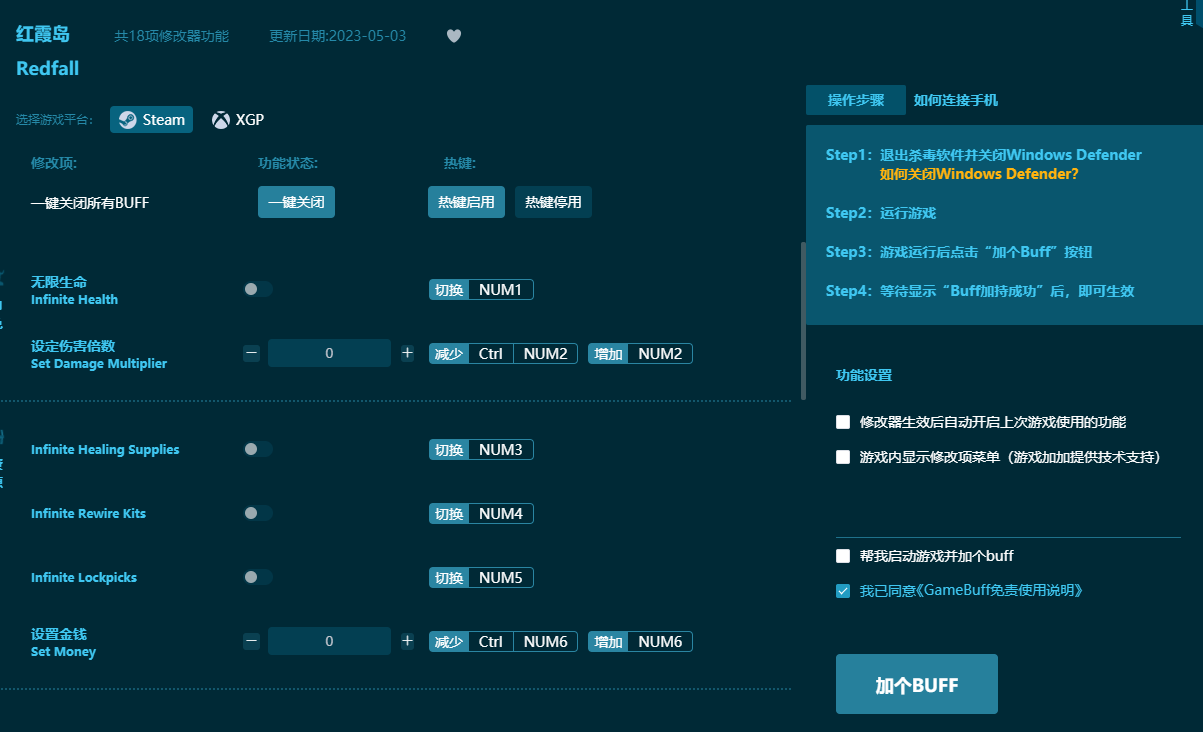Increase Set Money with plus button
This screenshot has height=732, width=1203.
click(407, 641)
